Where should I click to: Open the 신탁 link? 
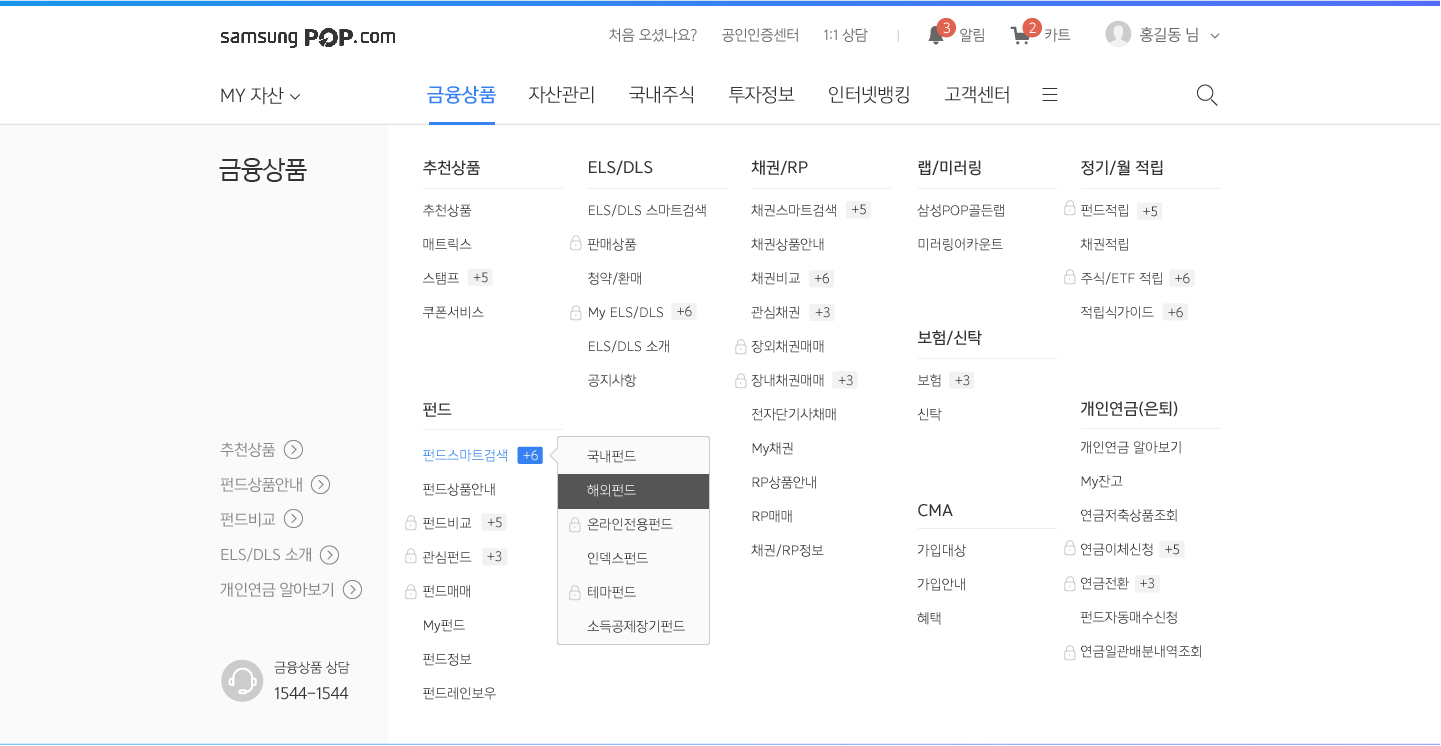(x=929, y=414)
